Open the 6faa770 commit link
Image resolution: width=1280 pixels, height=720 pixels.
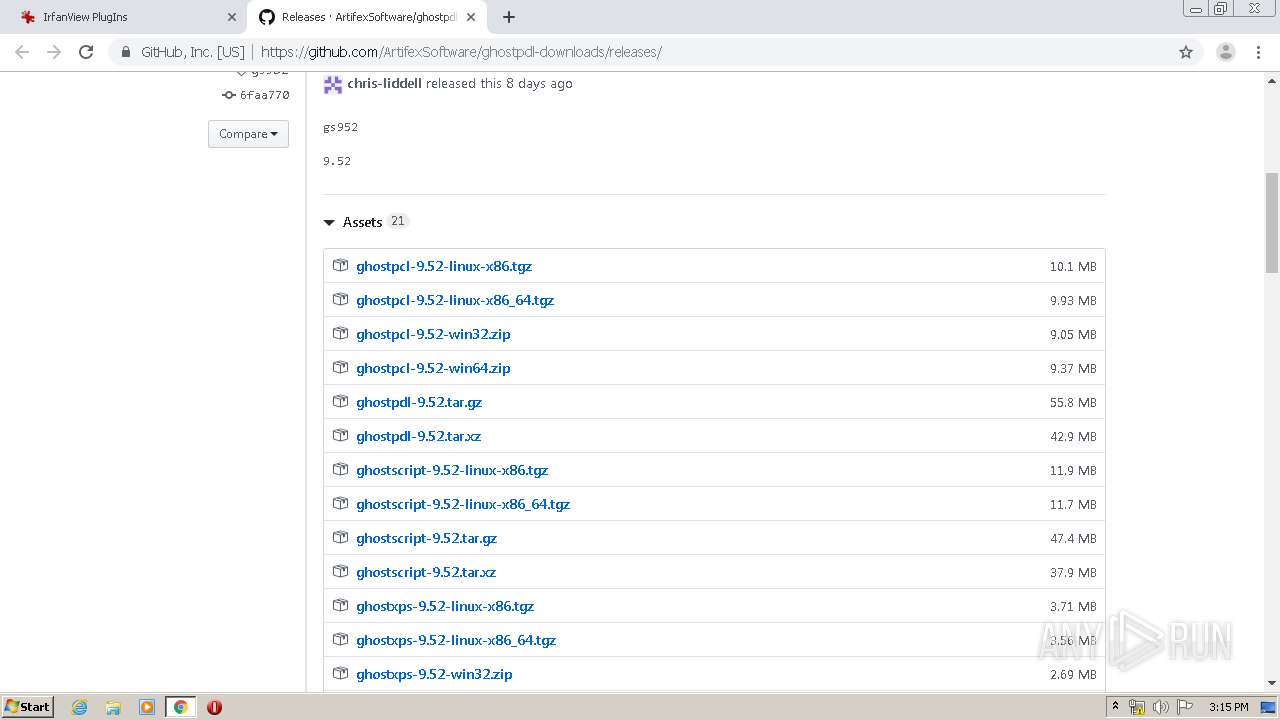[264, 95]
